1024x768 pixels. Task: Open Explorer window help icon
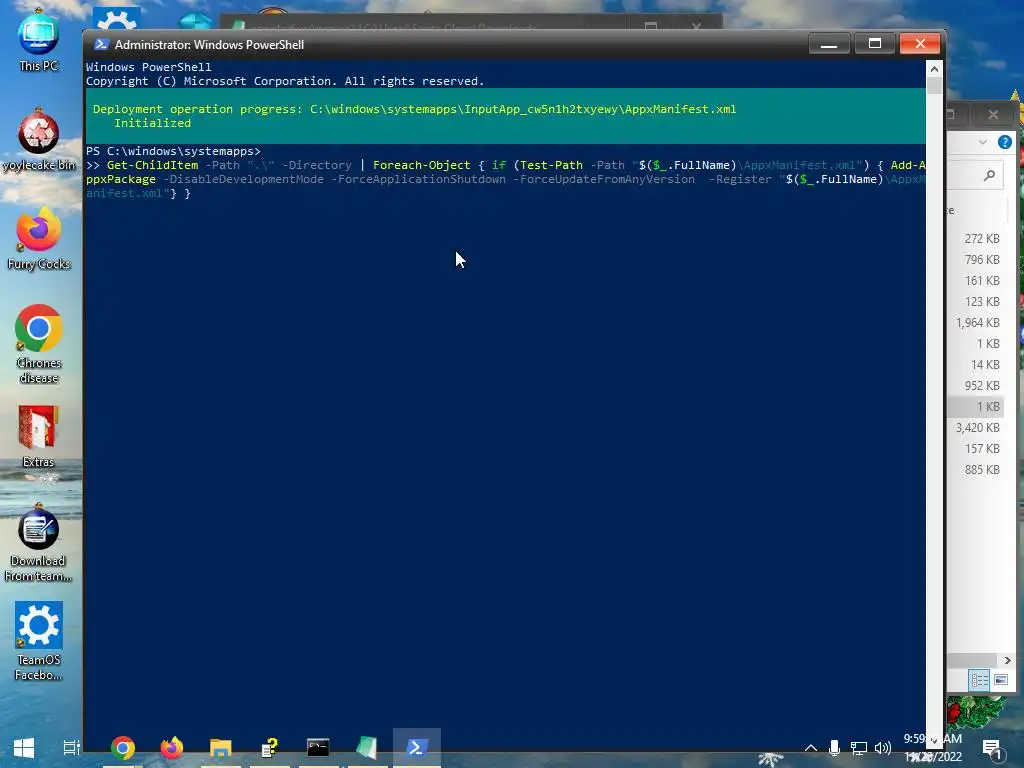click(x=1004, y=142)
